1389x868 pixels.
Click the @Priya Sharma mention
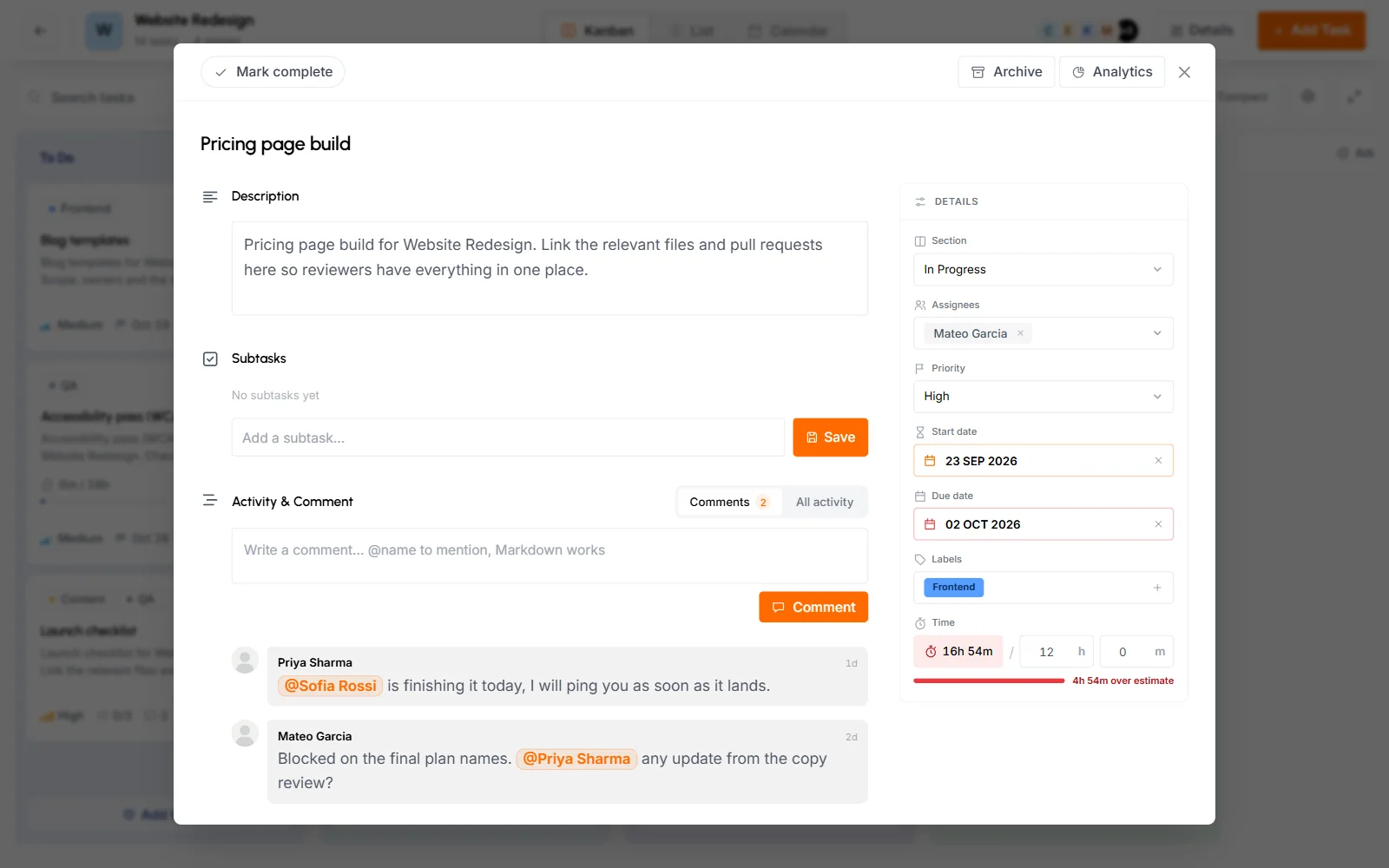(x=576, y=759)
